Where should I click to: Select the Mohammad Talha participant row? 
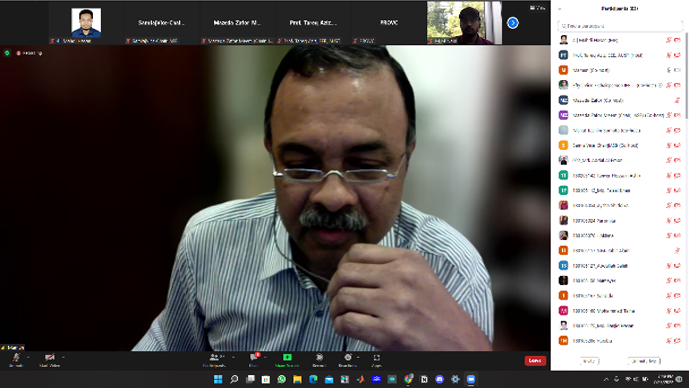pyautogui.click(x=620, y=311)
